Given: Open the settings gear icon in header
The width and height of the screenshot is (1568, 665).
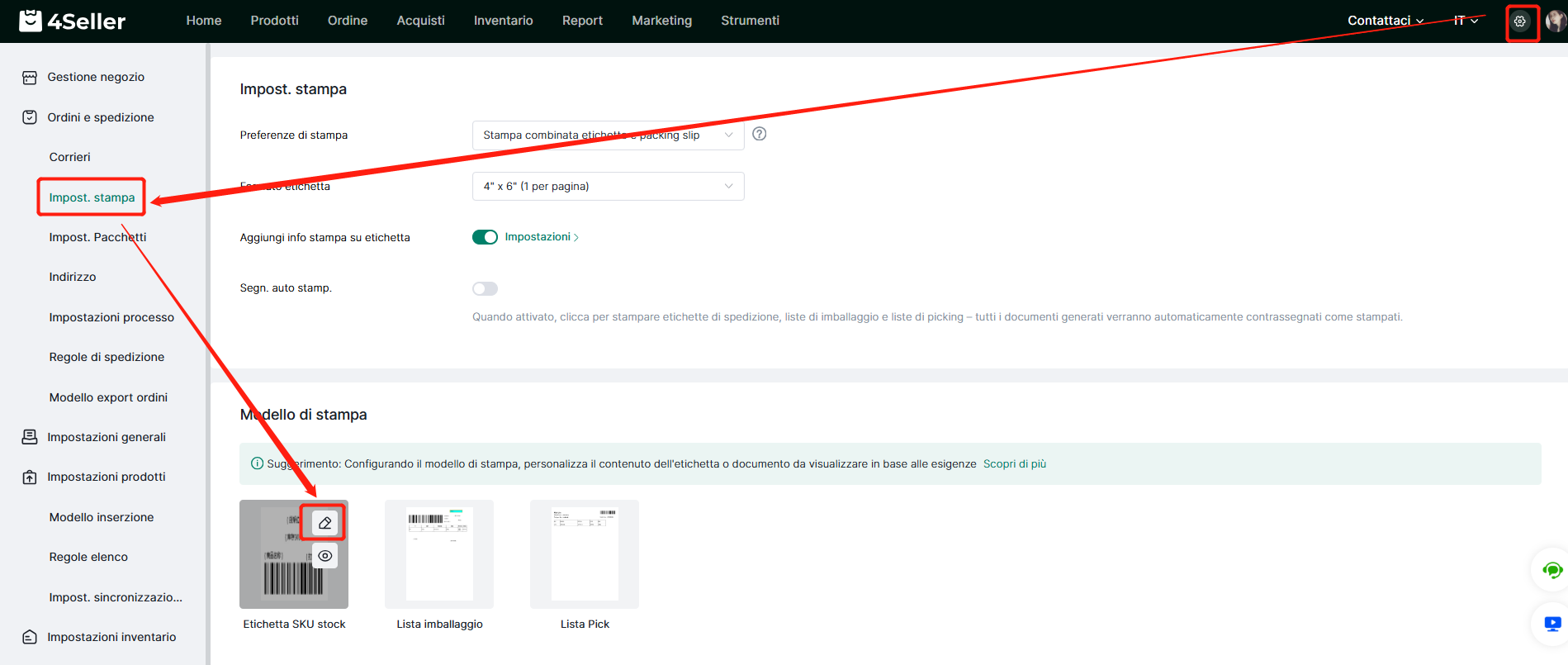Looking at the screenshot, I should [x=1519, y=21].
